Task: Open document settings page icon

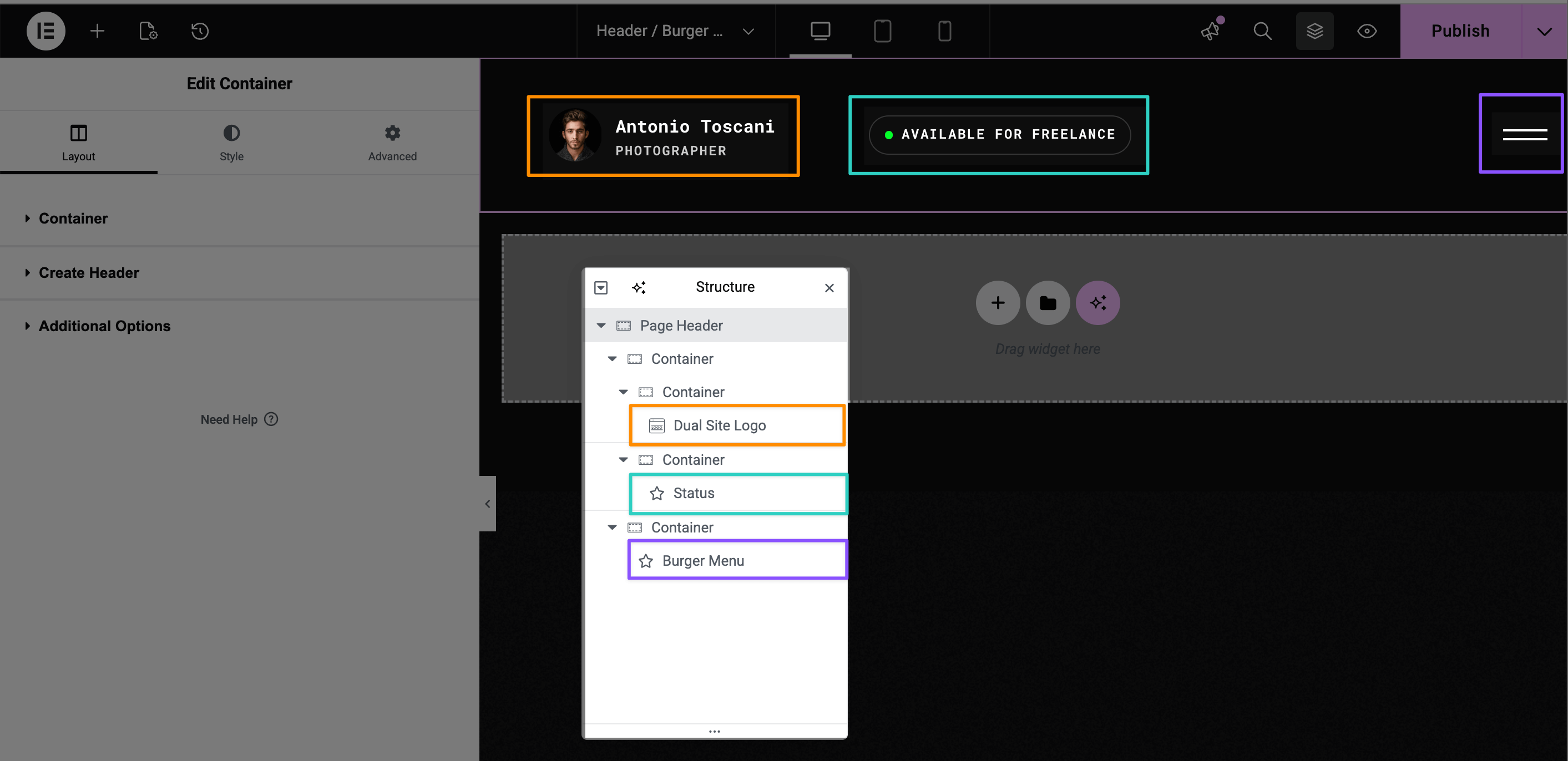Action: tap(148, 31)
